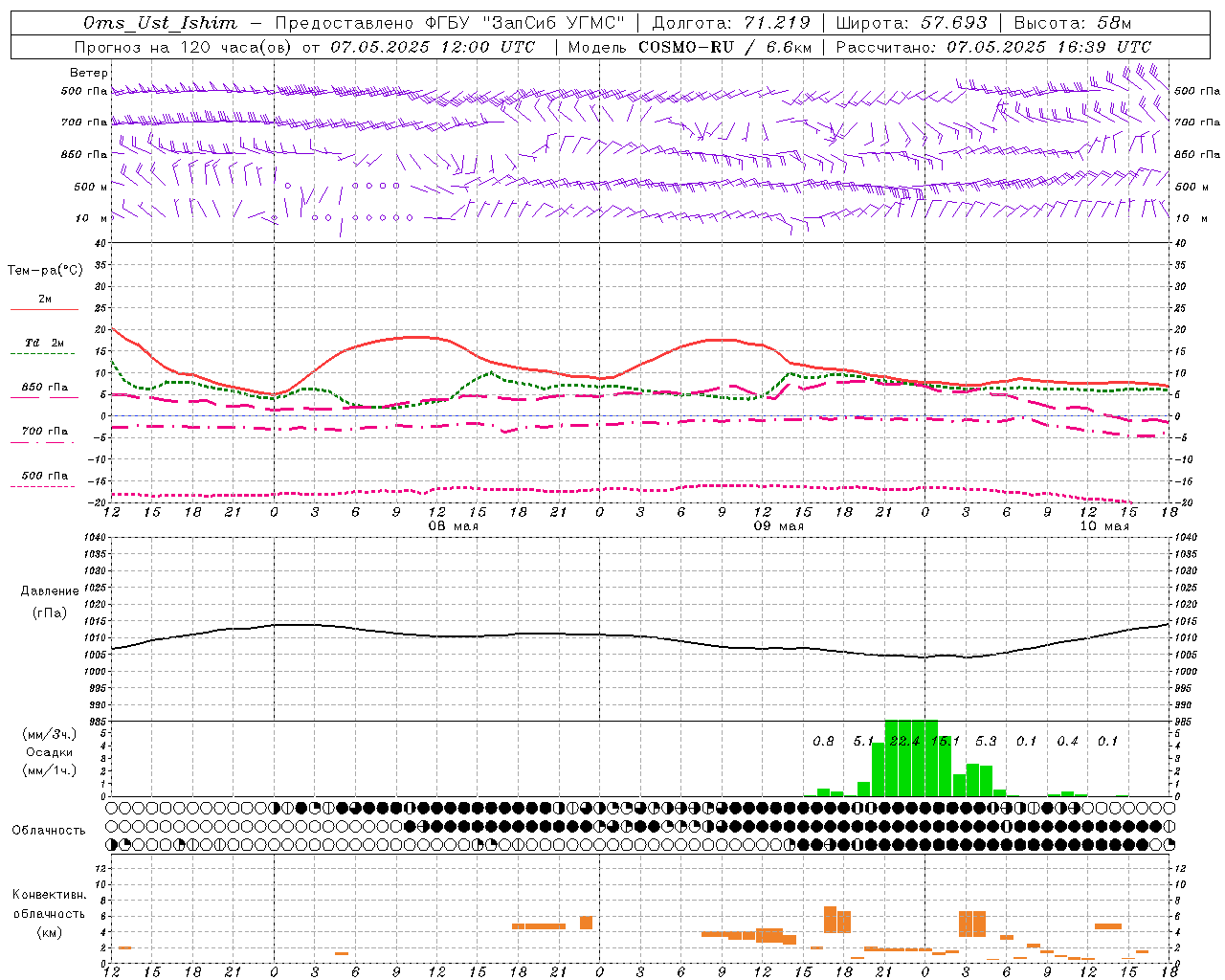
Task: Click the Облачность panel label
Action: pos(49,831)
